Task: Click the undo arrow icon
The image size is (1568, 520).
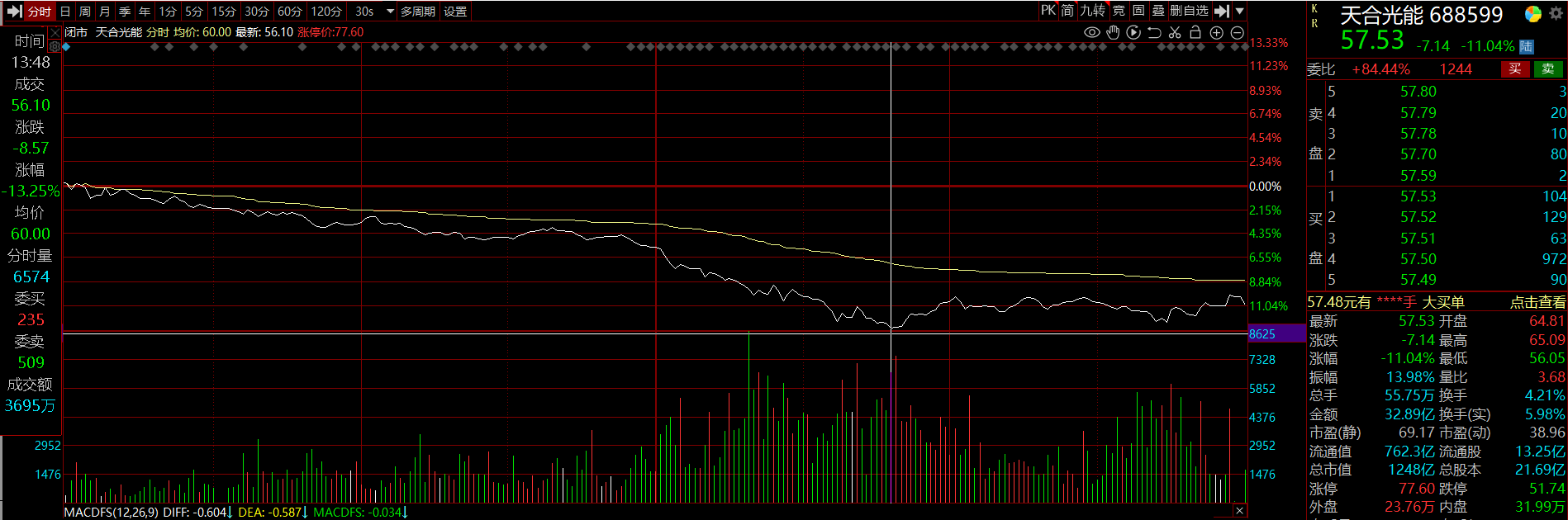Action: point(1154,32)
